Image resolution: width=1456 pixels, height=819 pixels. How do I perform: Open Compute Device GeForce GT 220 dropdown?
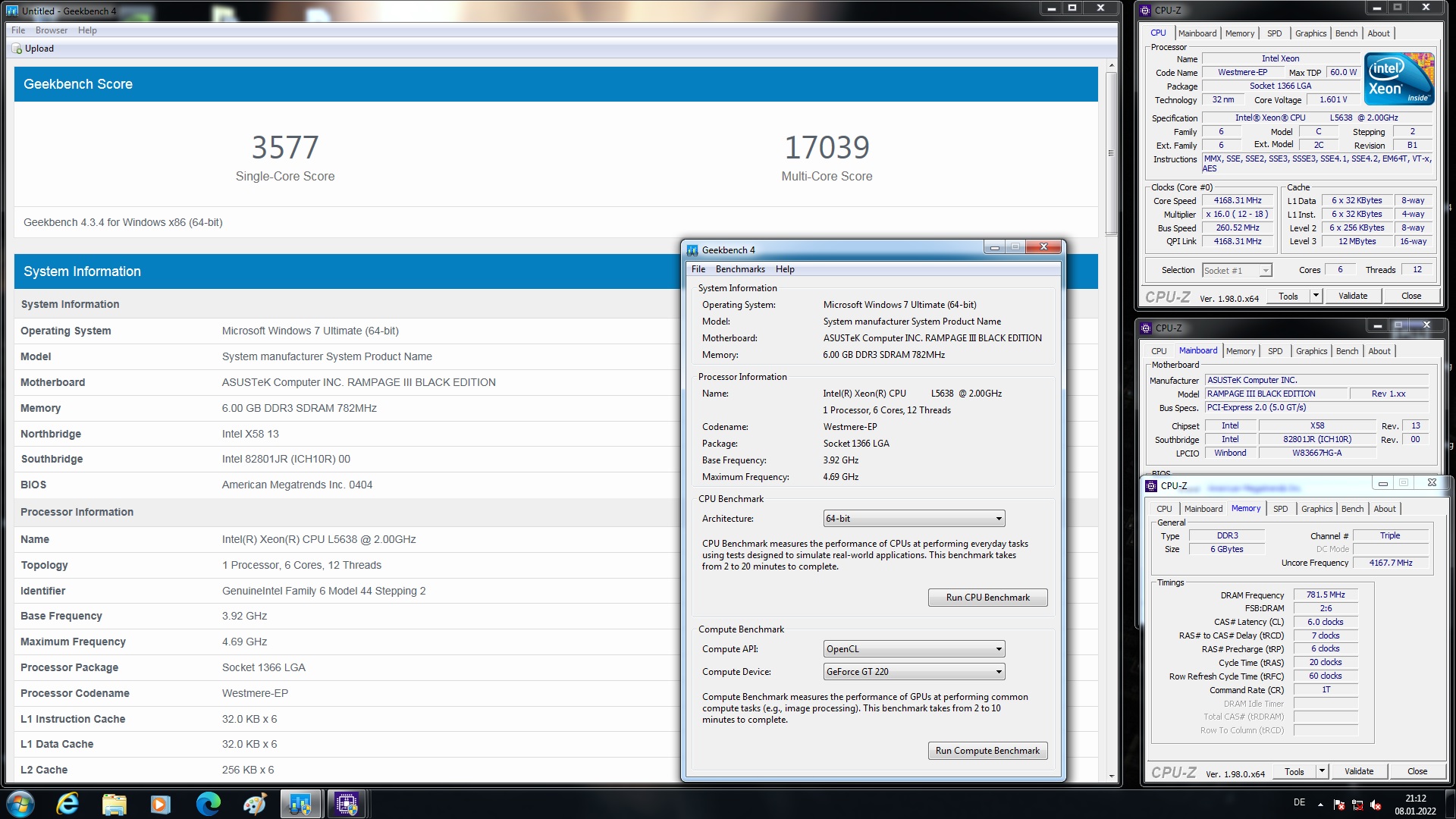914,672
